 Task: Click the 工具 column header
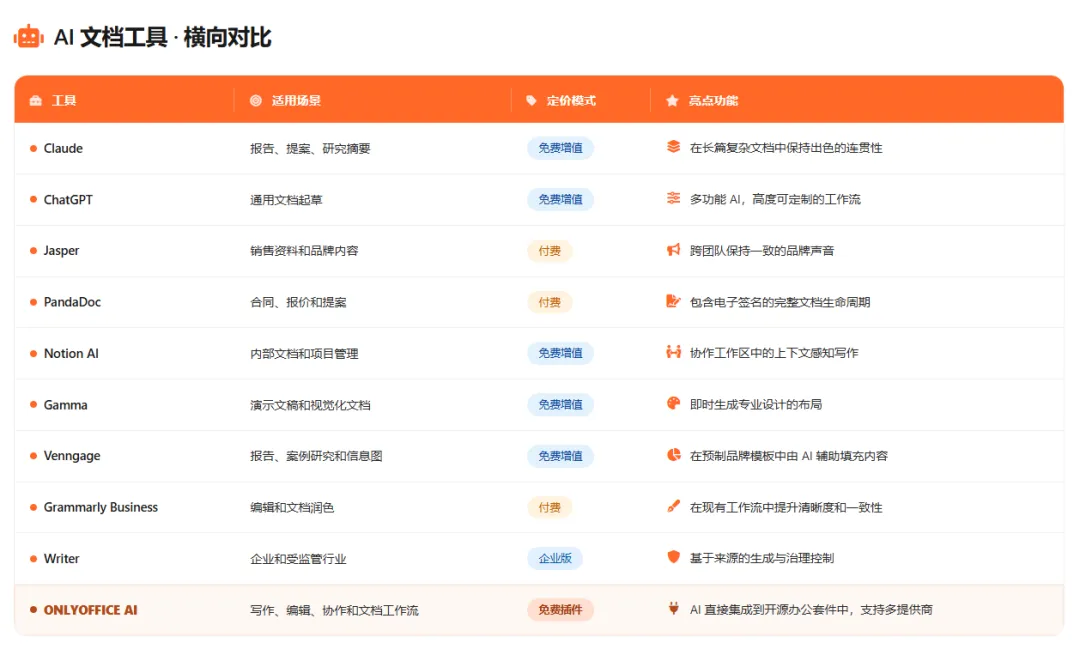64,101
